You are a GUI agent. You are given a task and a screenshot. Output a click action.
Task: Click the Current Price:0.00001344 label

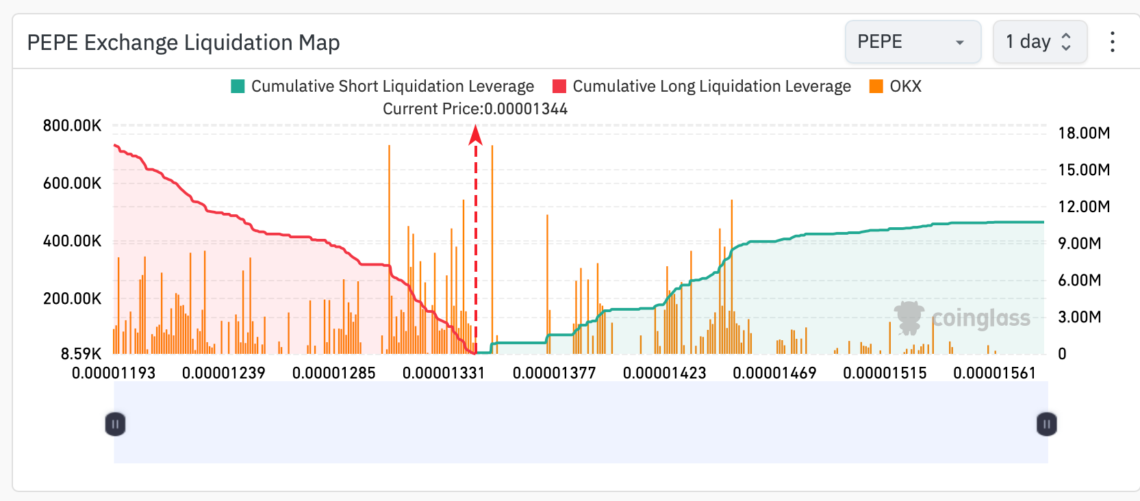pos(475,109)
